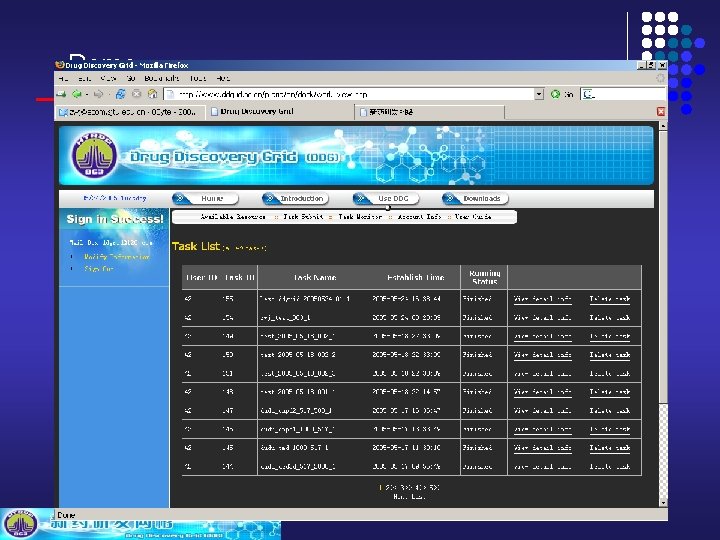Close the current tab with red X
Image resolution: width=720 pixels, height=540 pixels.
(661, 112)
